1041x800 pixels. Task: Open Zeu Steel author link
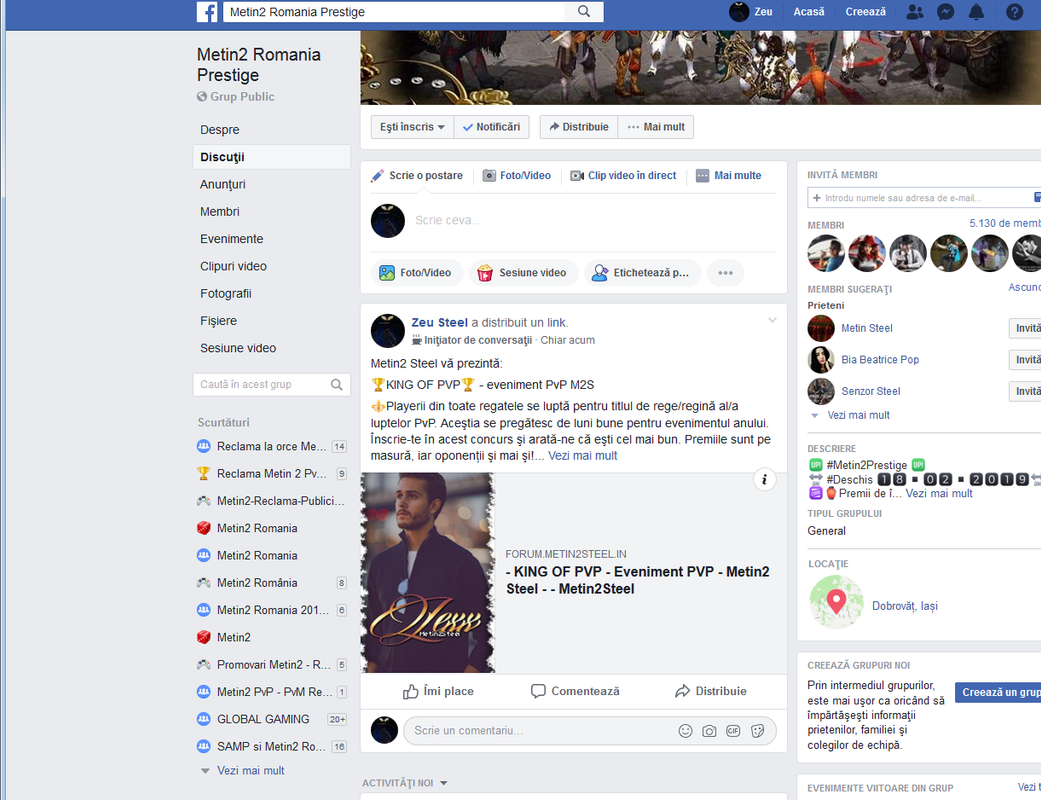click(440, 323)
